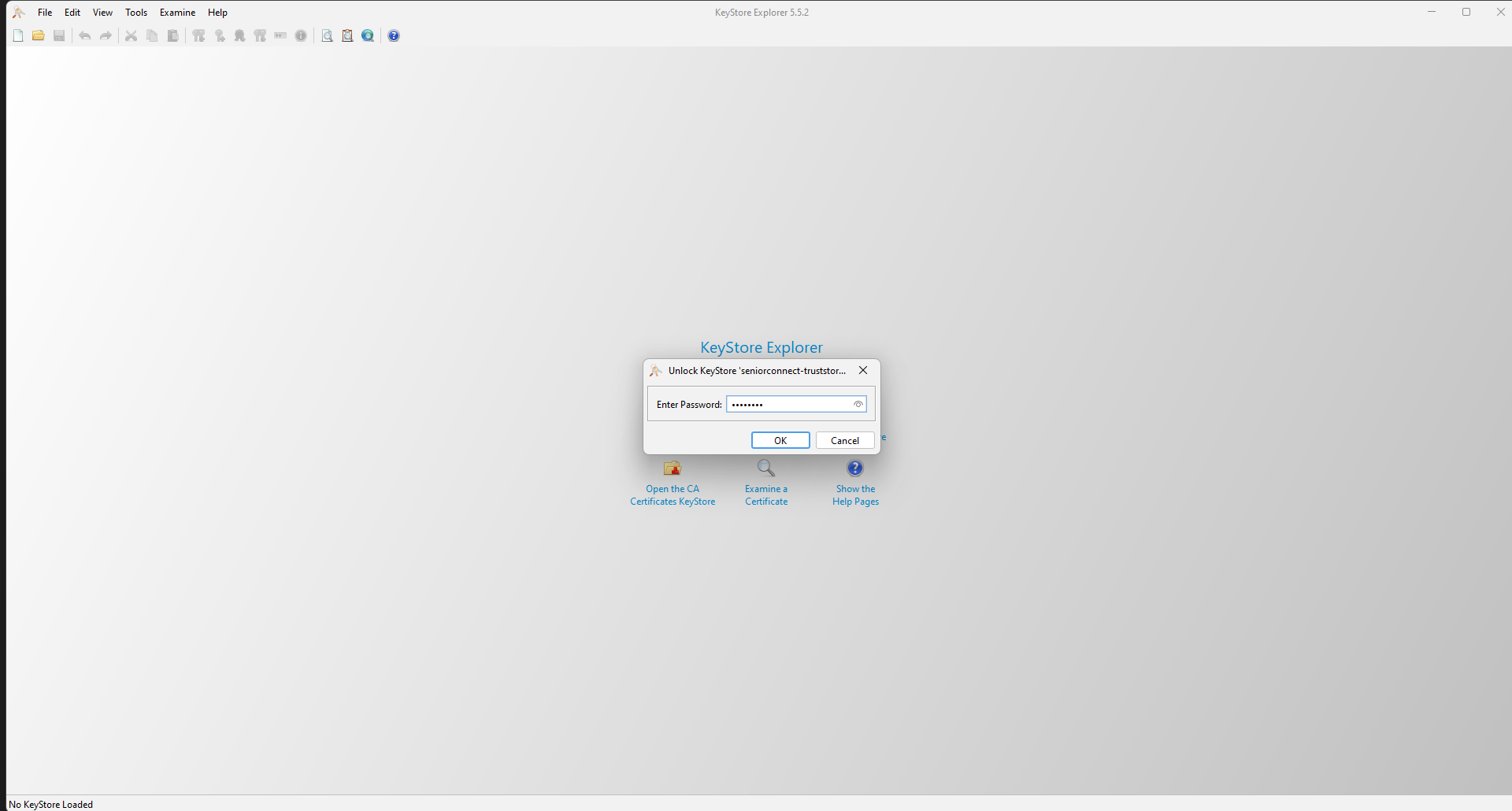Open the View menu
The image size is (1512, 811).
[102, 13]
